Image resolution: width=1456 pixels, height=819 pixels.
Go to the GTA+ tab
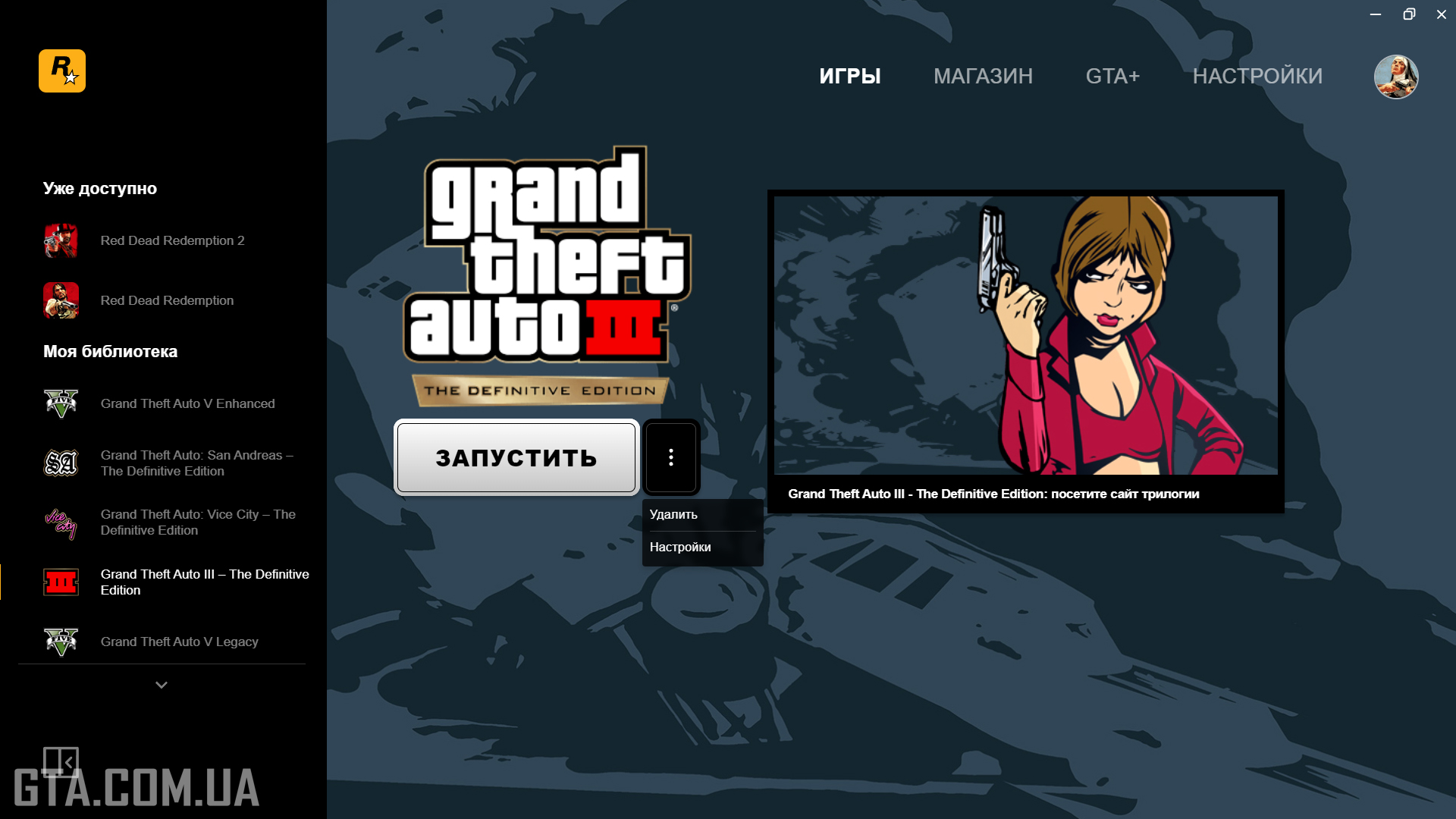[1112, 76]
